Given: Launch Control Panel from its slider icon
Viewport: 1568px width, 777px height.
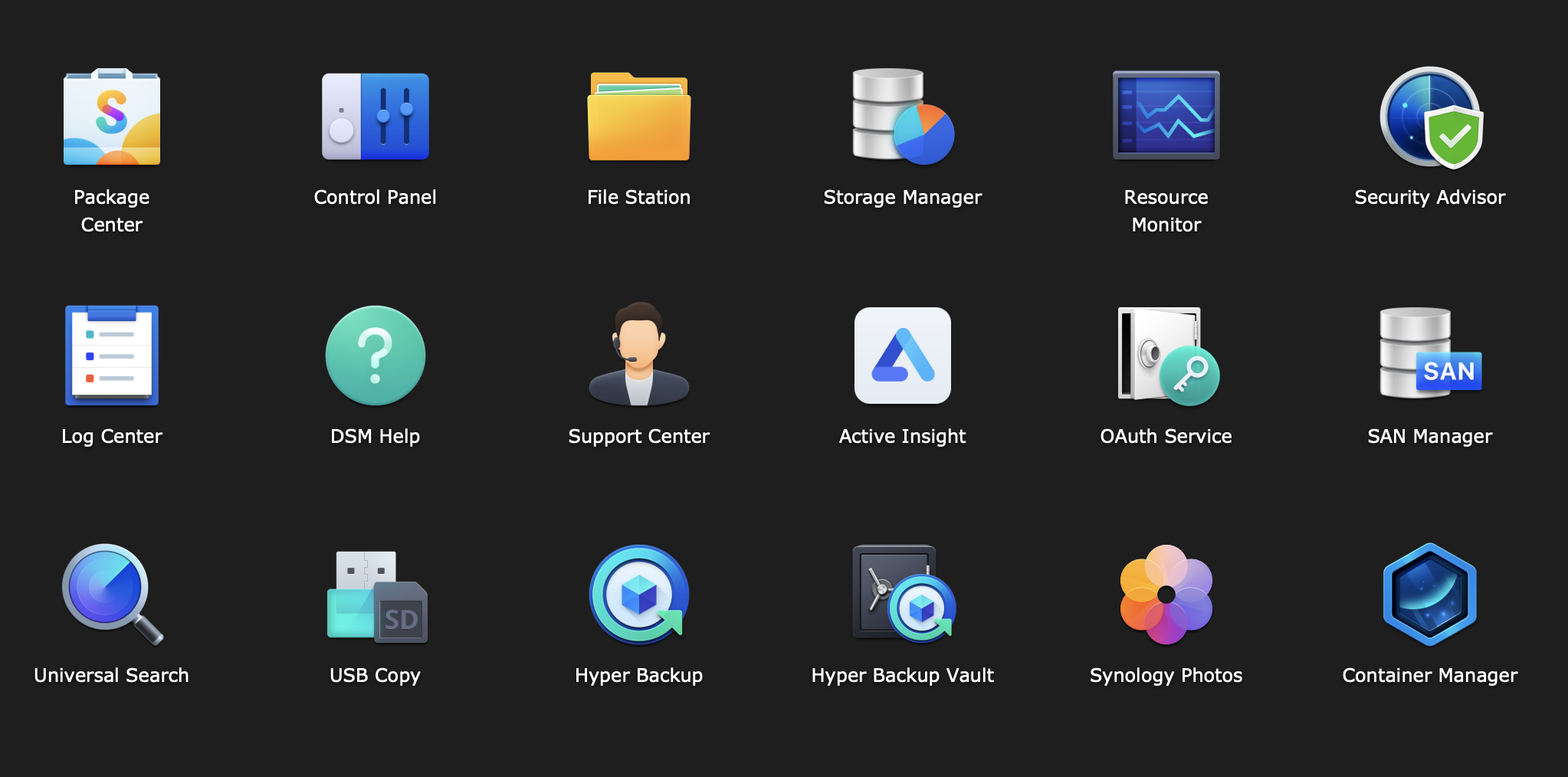Looking at the screenshot, I should tap(376, 116).
